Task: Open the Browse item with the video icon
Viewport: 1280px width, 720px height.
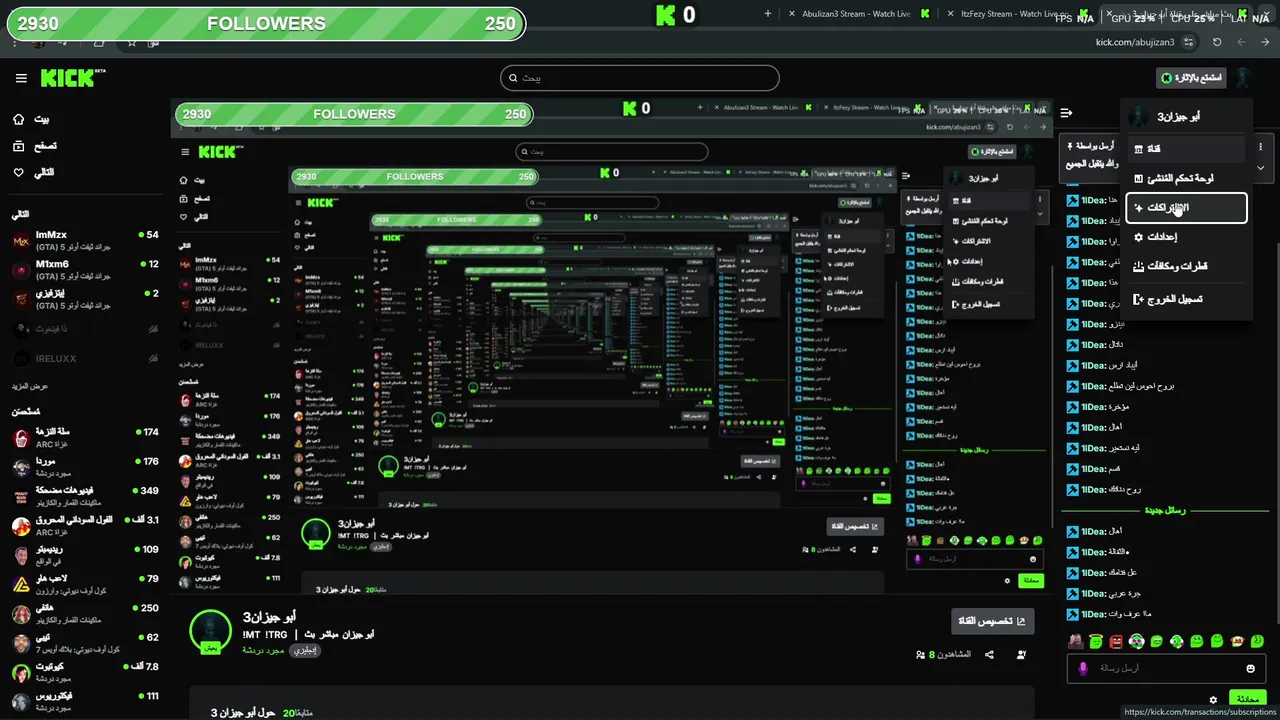Action: 35,146
